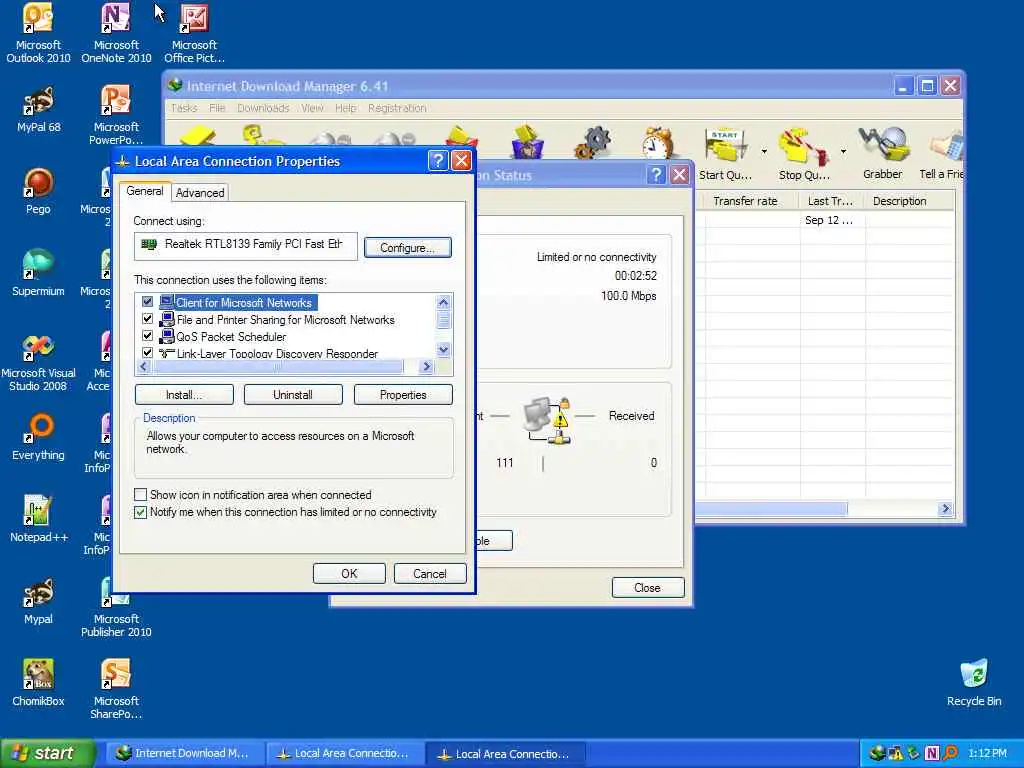
Task: Uncheck QoS Packet Scheduler checkbox
Action: [x=148, y=336]
